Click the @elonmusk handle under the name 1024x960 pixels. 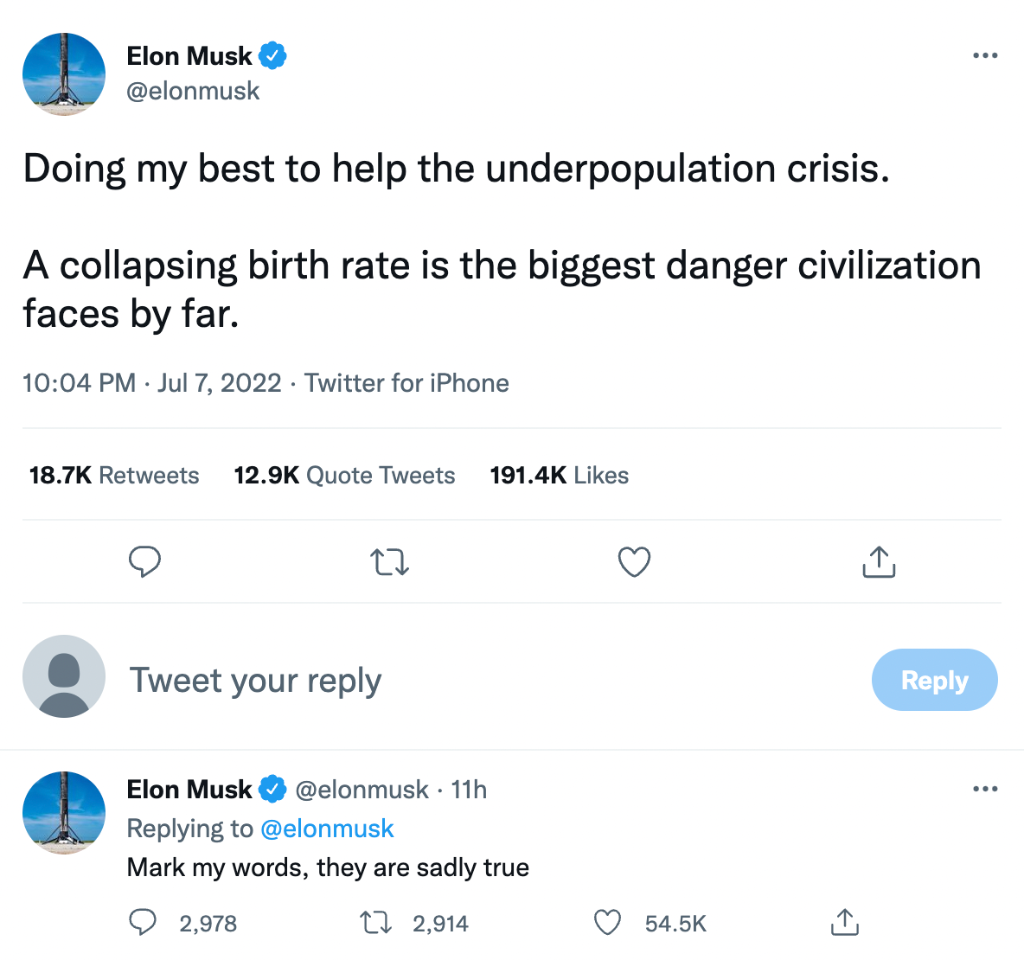tap(193, 91)
